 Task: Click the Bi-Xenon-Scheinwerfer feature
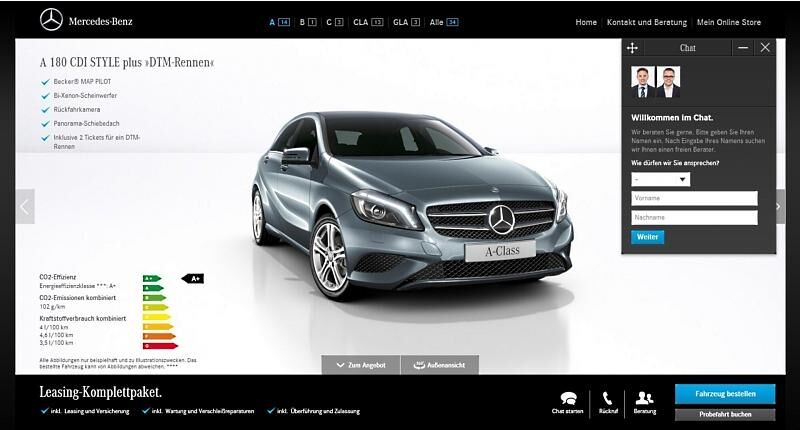point(79,95)
